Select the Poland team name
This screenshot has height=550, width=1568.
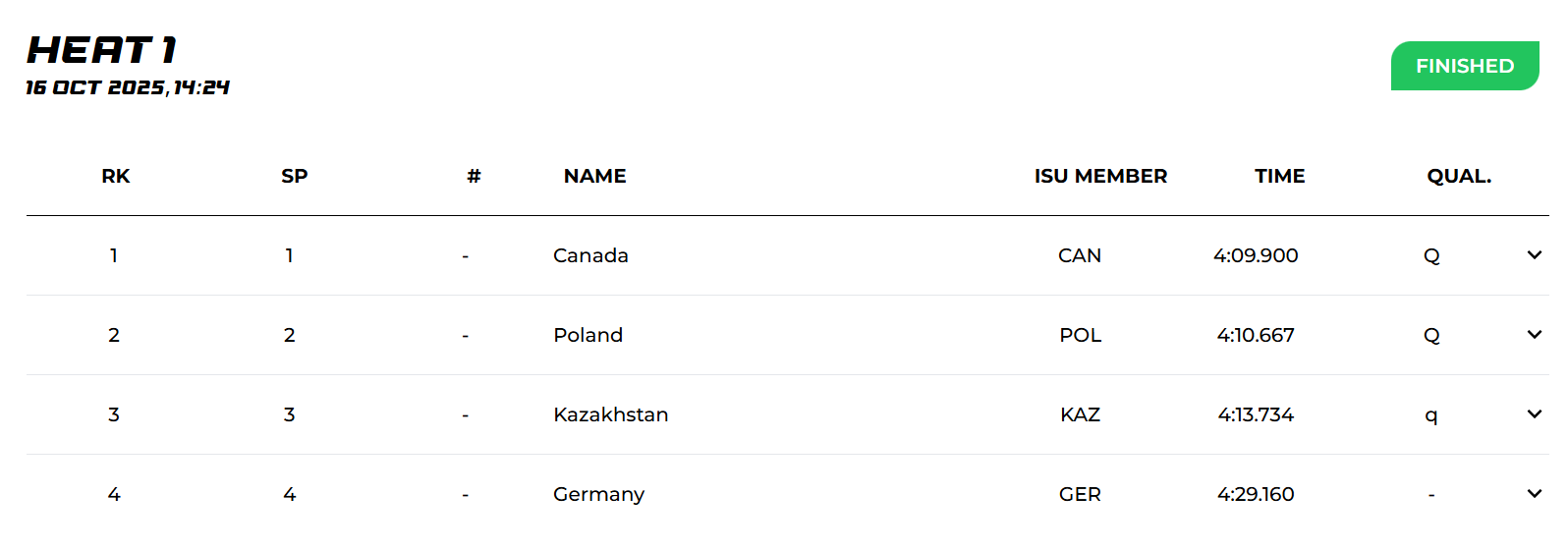[588, 336]
